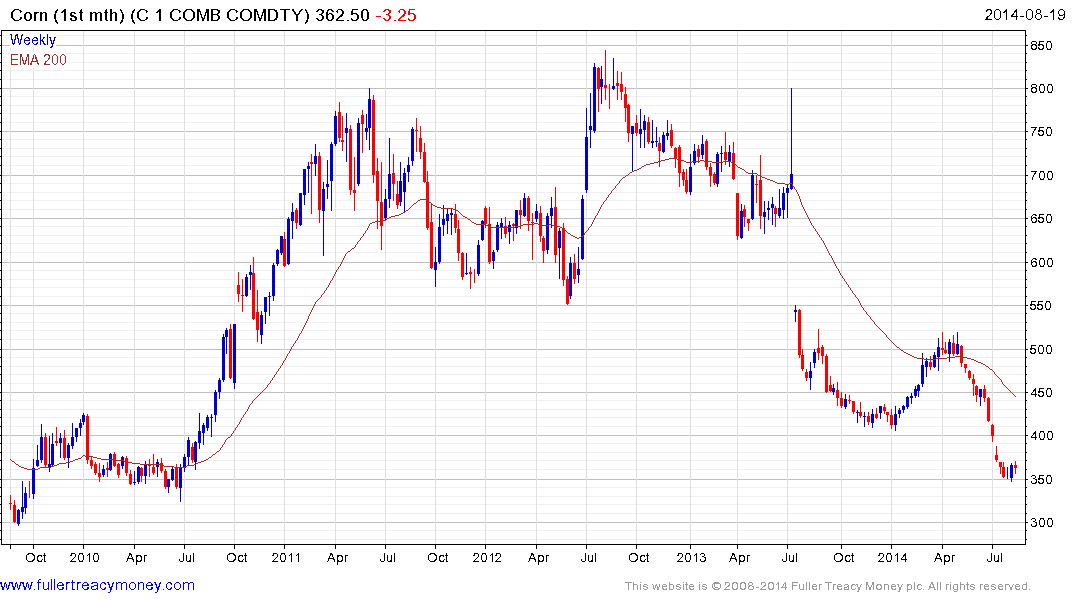Click the 300 price axis label
The image size is (1075, 600).
pos(1041,523)
